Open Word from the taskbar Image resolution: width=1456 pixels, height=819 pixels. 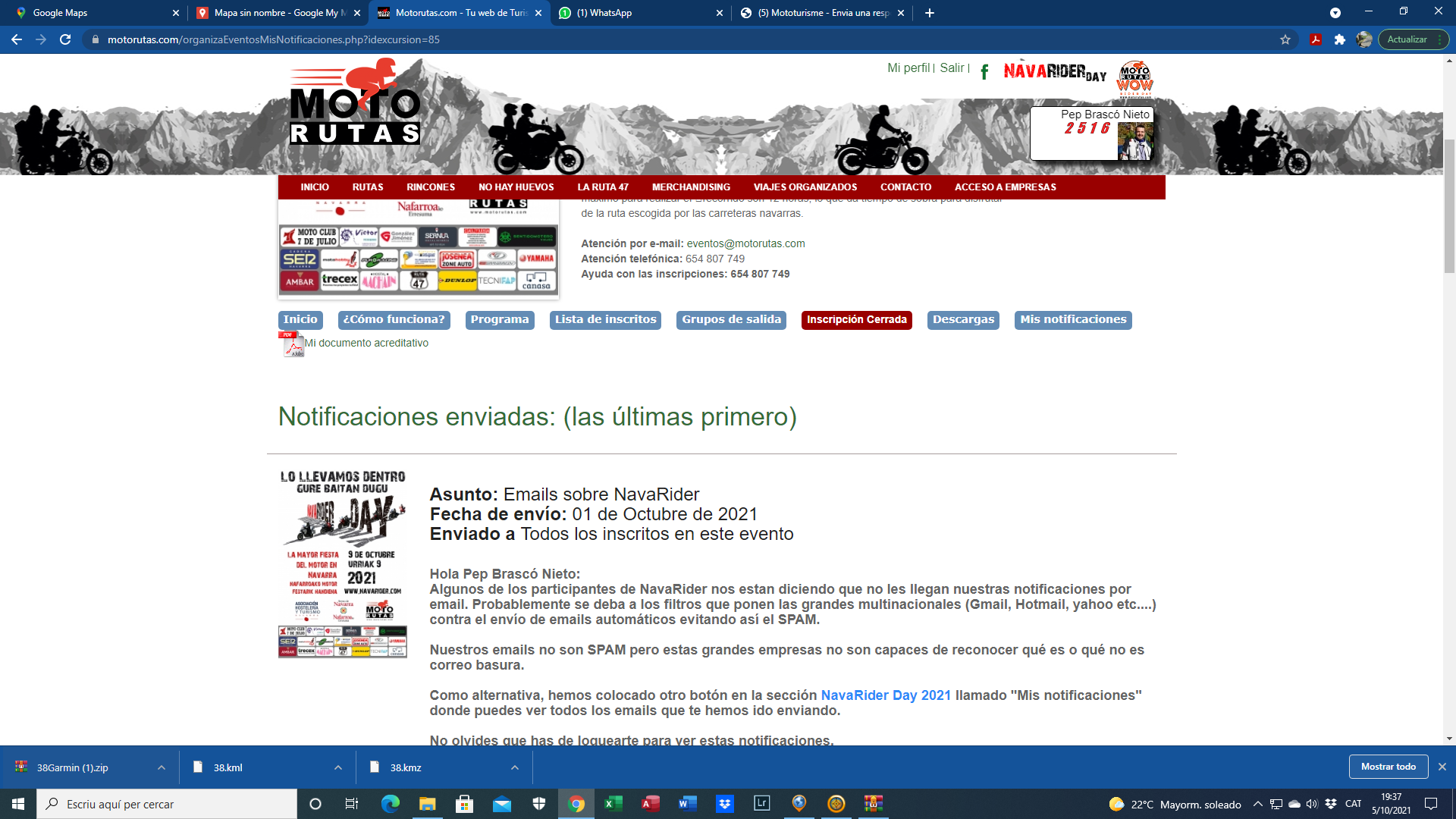688,804
